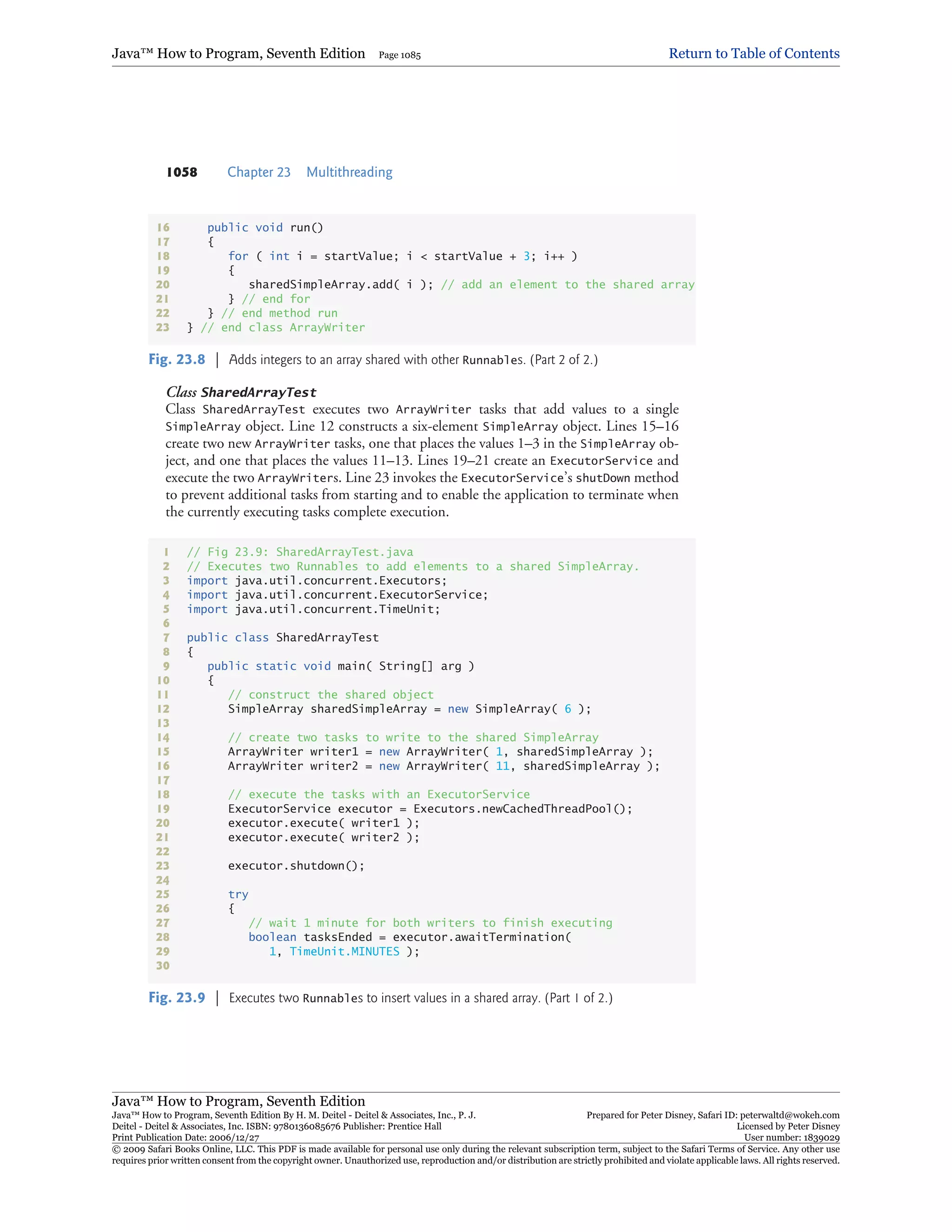Image resolution: width=952 pixels, height=1232 pixels.
Task: Click the Fig. 23.8 caption label
Action: (x=177, y=359)
